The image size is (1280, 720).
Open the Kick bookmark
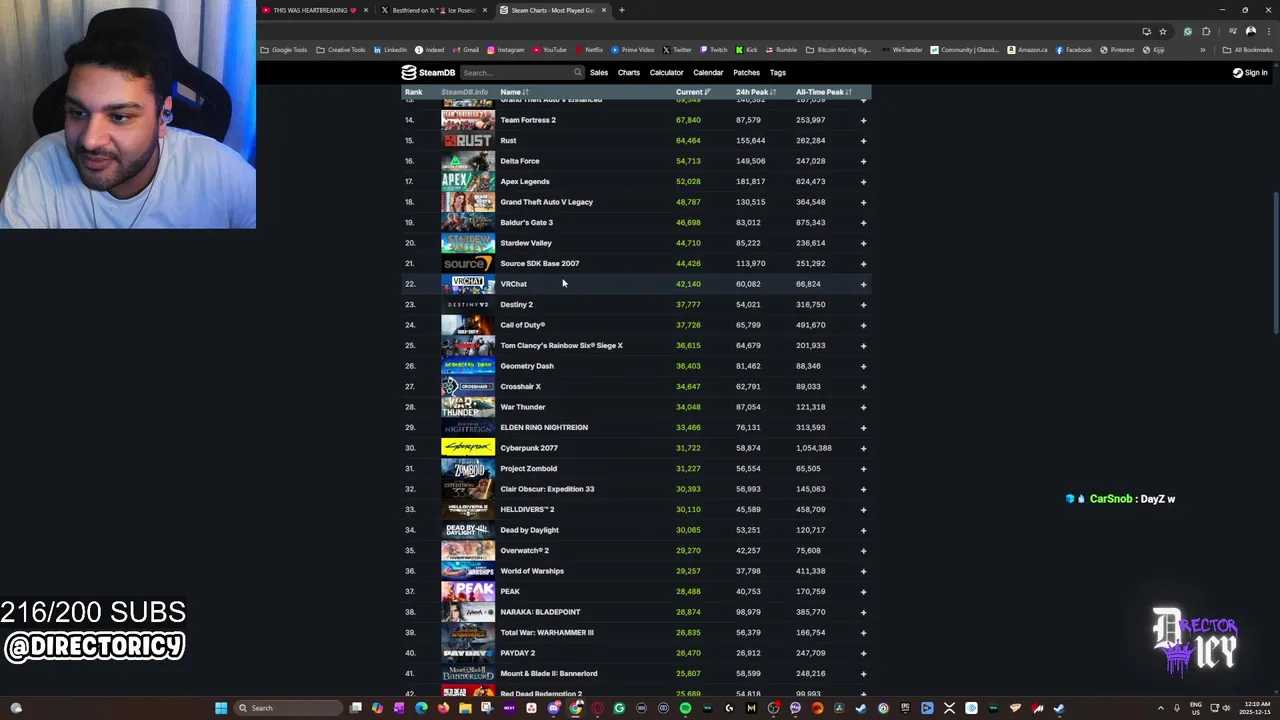(x=746, y=50)
